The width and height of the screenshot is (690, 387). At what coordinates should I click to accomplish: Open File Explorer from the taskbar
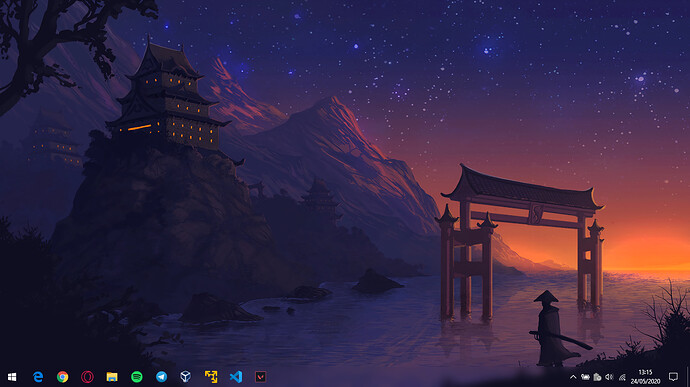[x=112, y=377]
